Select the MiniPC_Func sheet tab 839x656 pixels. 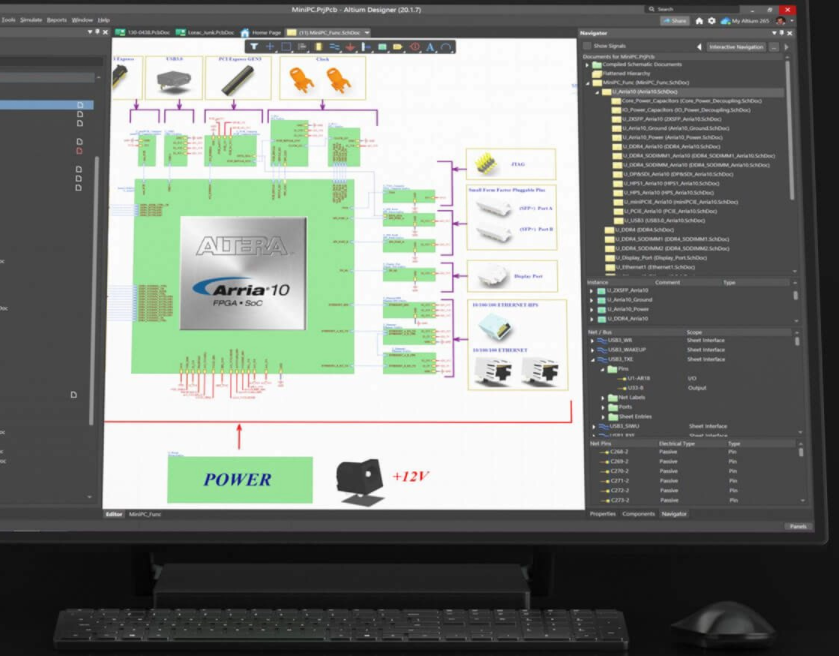pos(144,514)
